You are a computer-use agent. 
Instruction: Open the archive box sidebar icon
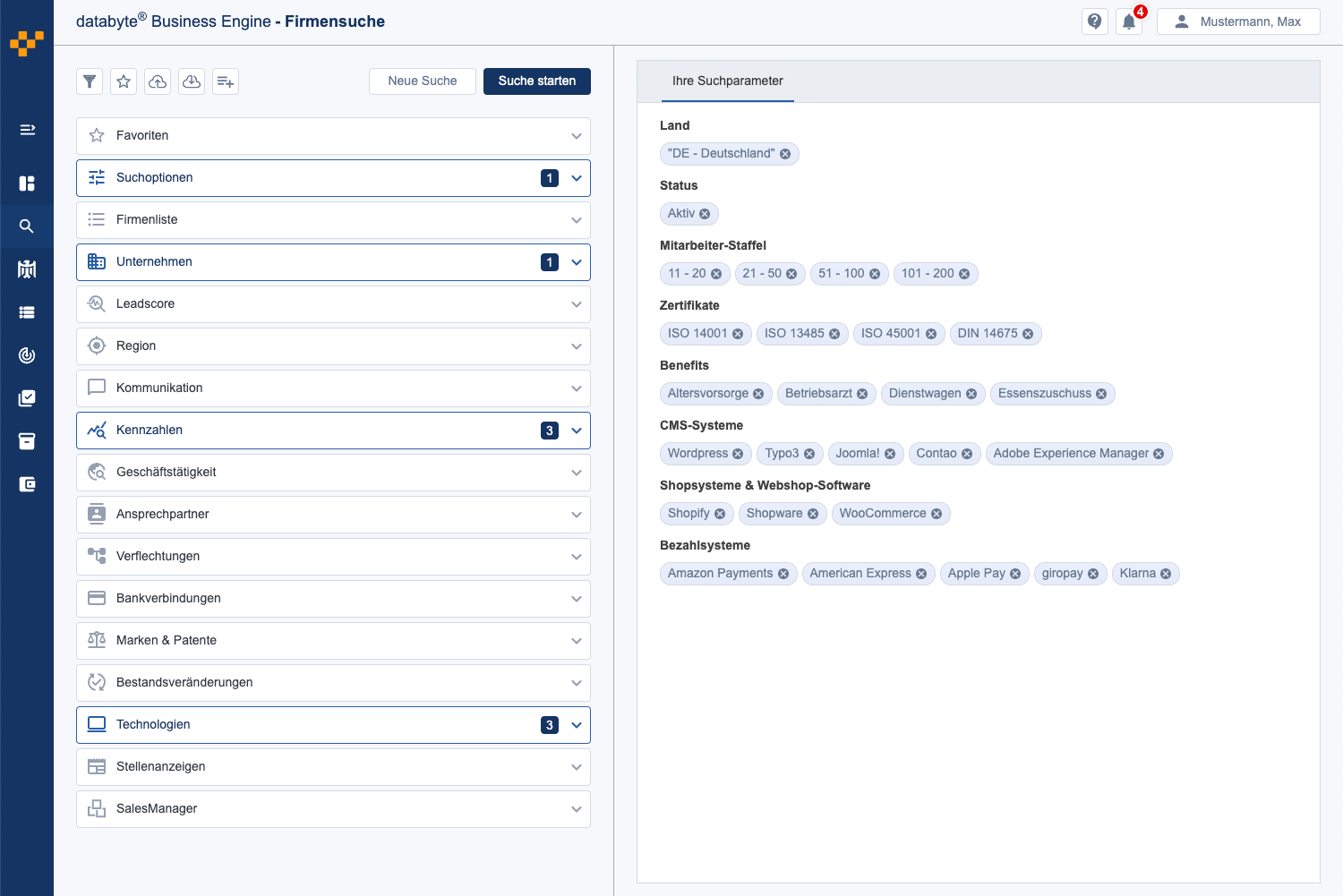pyautogui.click(x=27, y=441)
